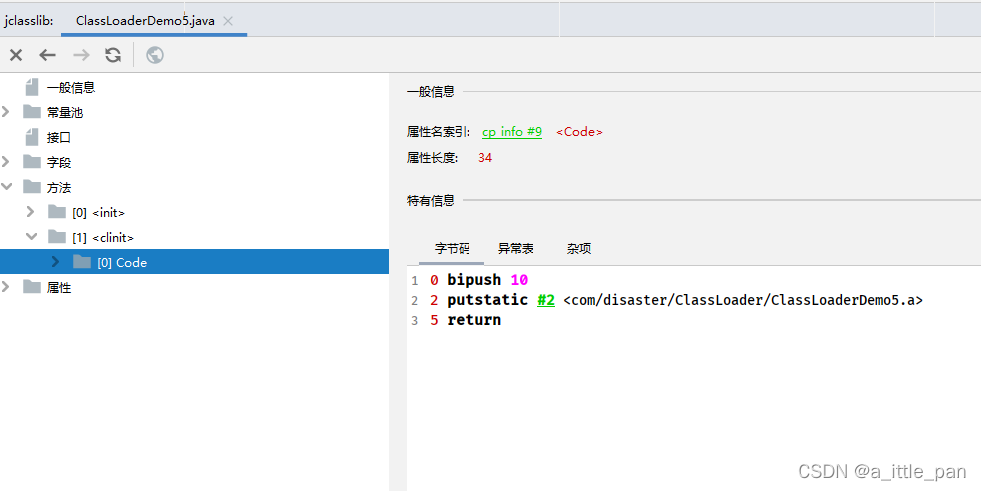Select the [0] Code tree row

(x=195, y=262)
